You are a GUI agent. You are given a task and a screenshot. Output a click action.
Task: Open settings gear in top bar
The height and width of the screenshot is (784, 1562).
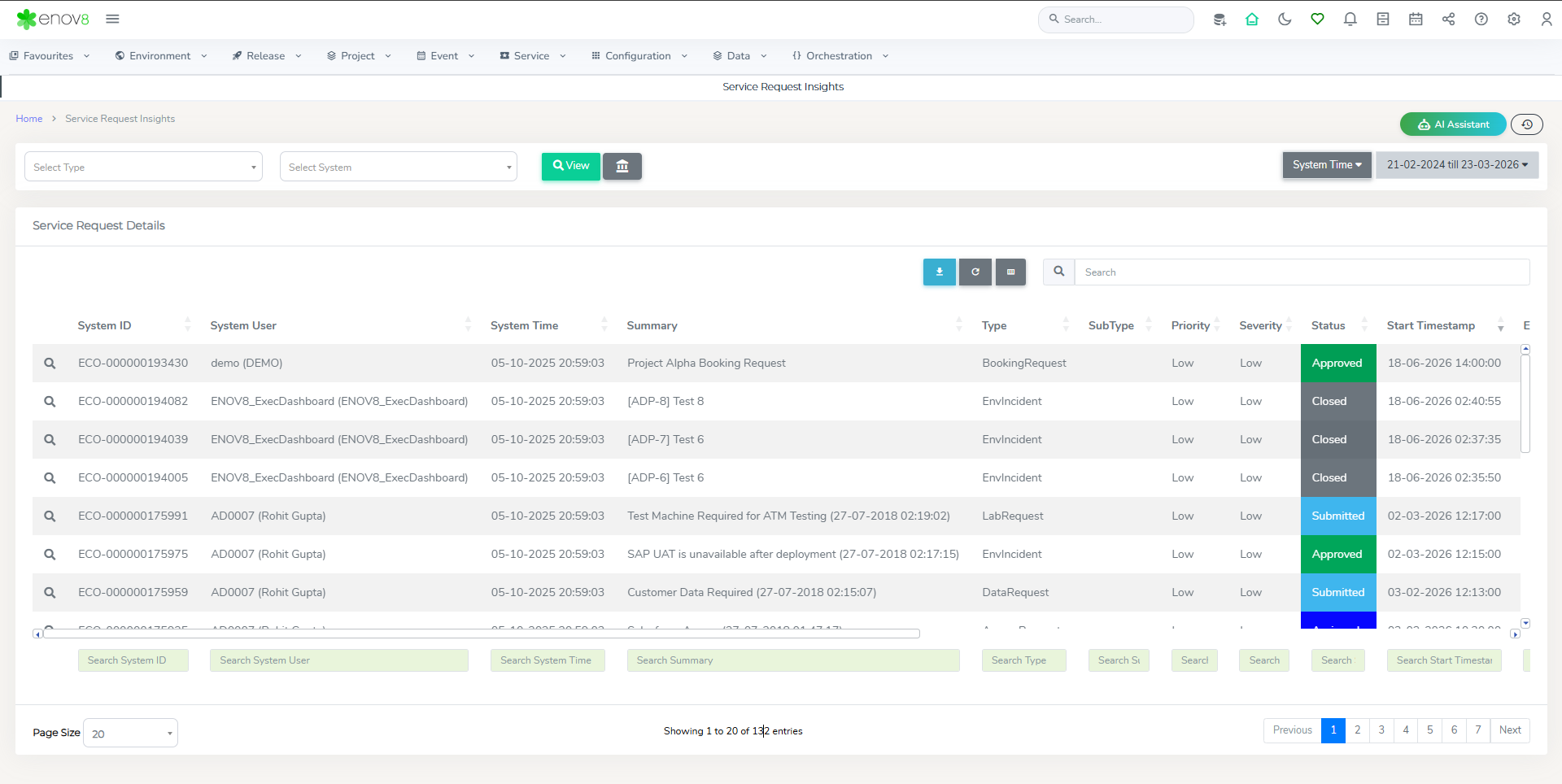pyautogui.click(x=1513, y=20)
